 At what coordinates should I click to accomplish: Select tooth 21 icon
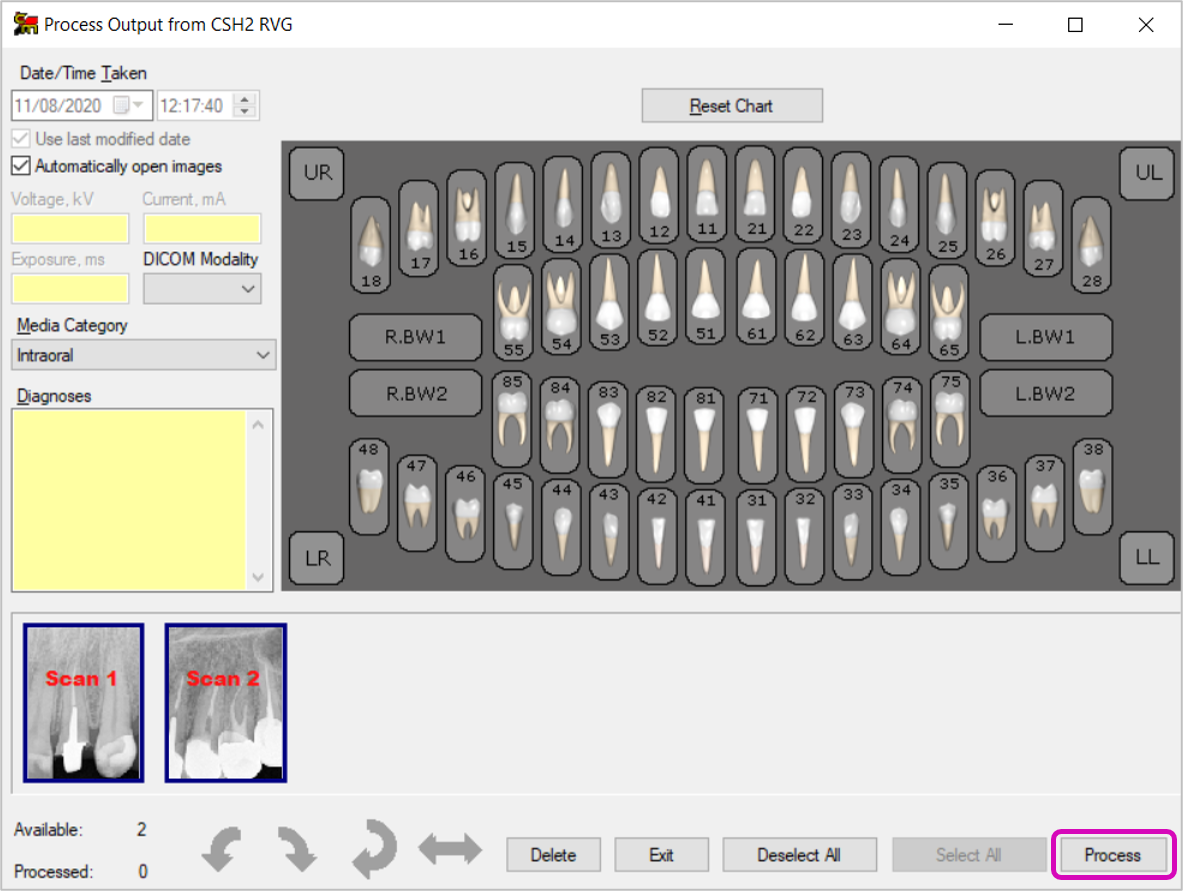click(x=755, y=194)
